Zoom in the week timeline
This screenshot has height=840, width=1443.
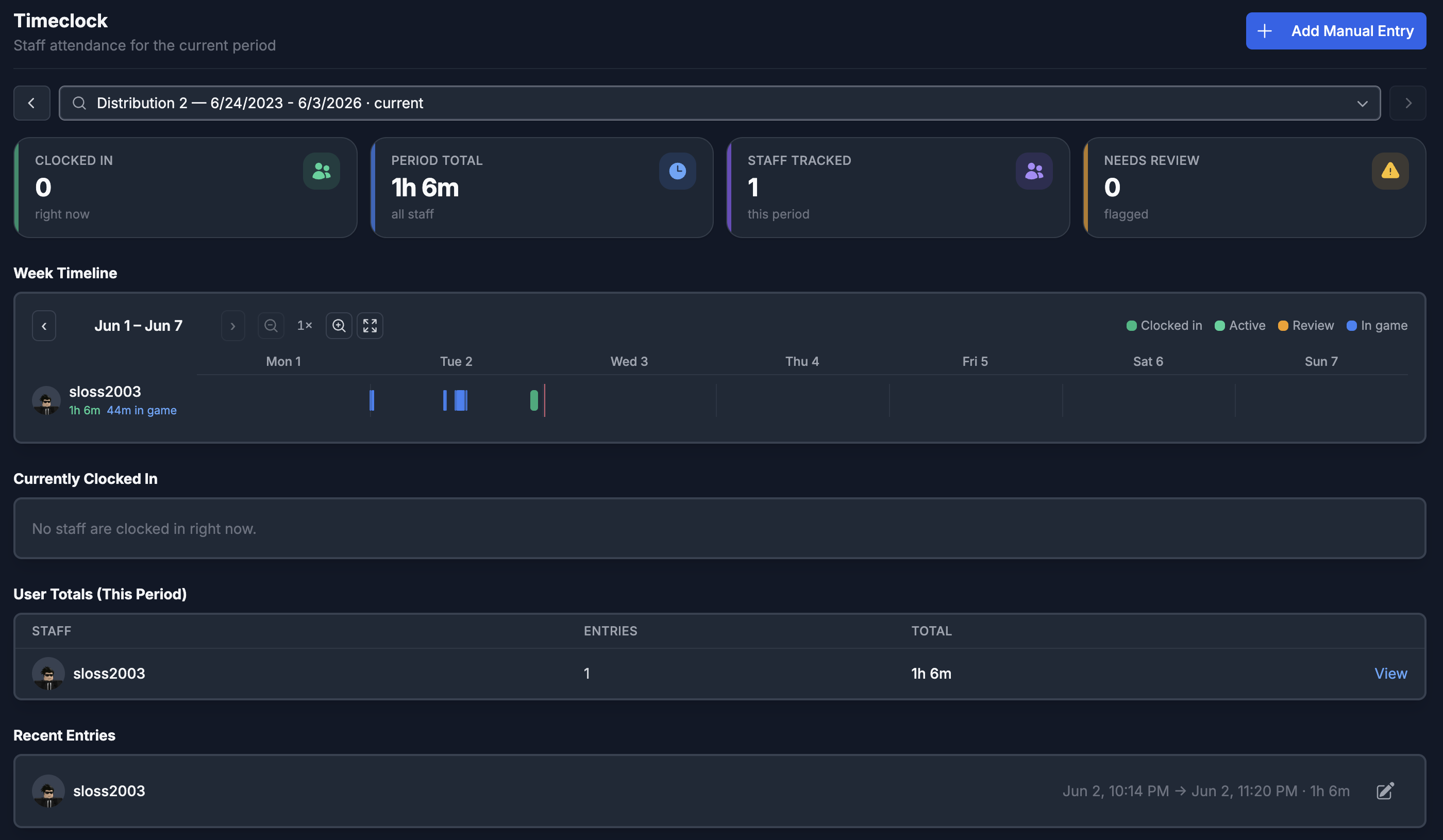pyautogui.click(x=339, y=326)
